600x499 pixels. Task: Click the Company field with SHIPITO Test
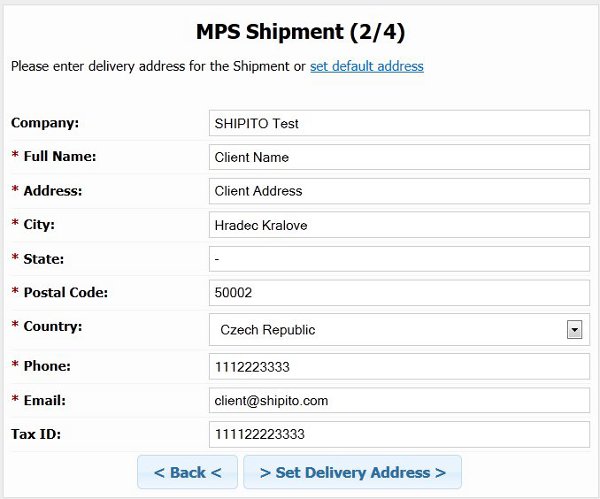pyautogui.click(x=399, y=123)
